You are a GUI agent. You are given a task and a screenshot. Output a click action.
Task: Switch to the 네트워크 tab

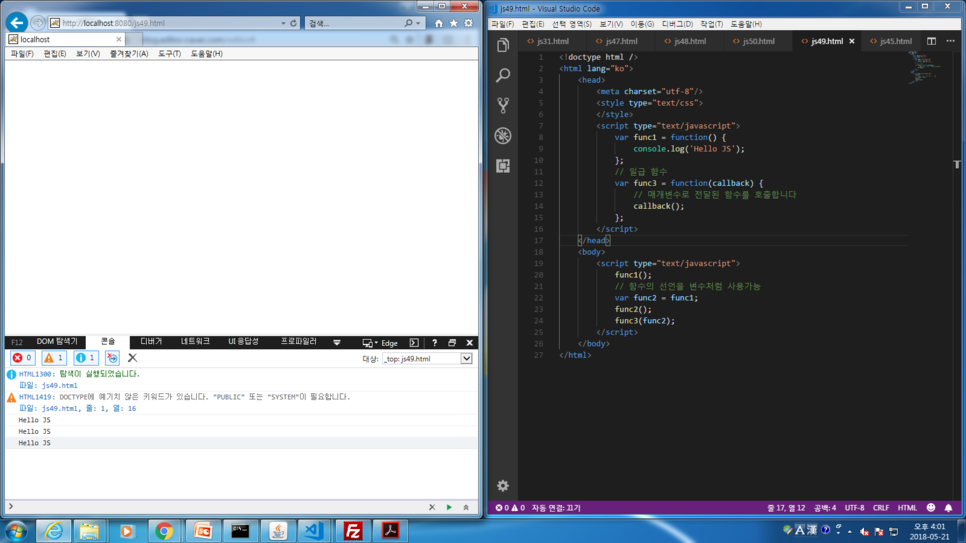tap(195, 341)
